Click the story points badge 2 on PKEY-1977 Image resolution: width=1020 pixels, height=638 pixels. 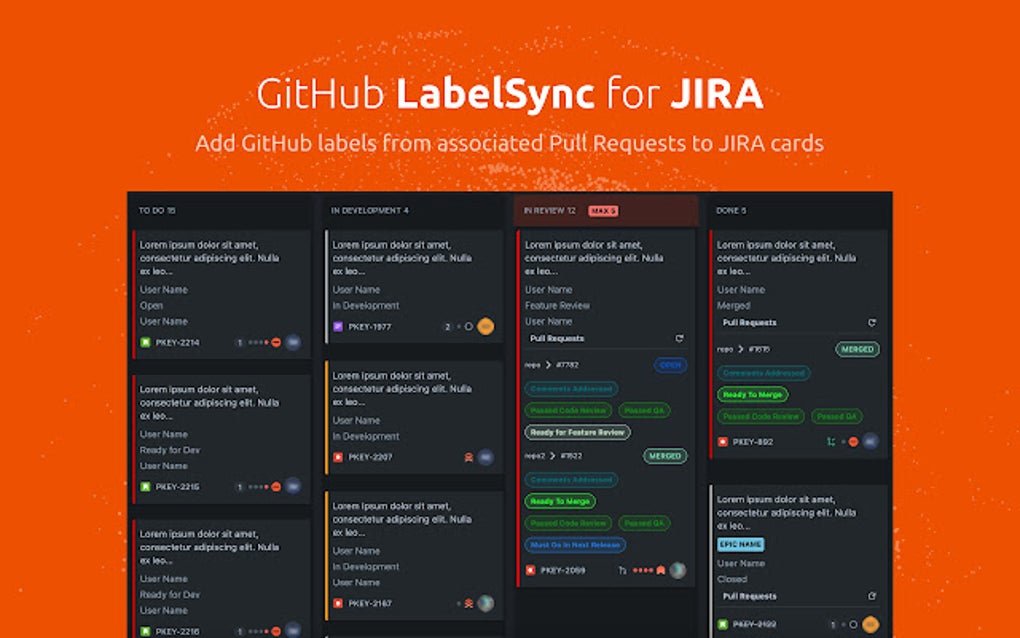(x=447, y=326)
